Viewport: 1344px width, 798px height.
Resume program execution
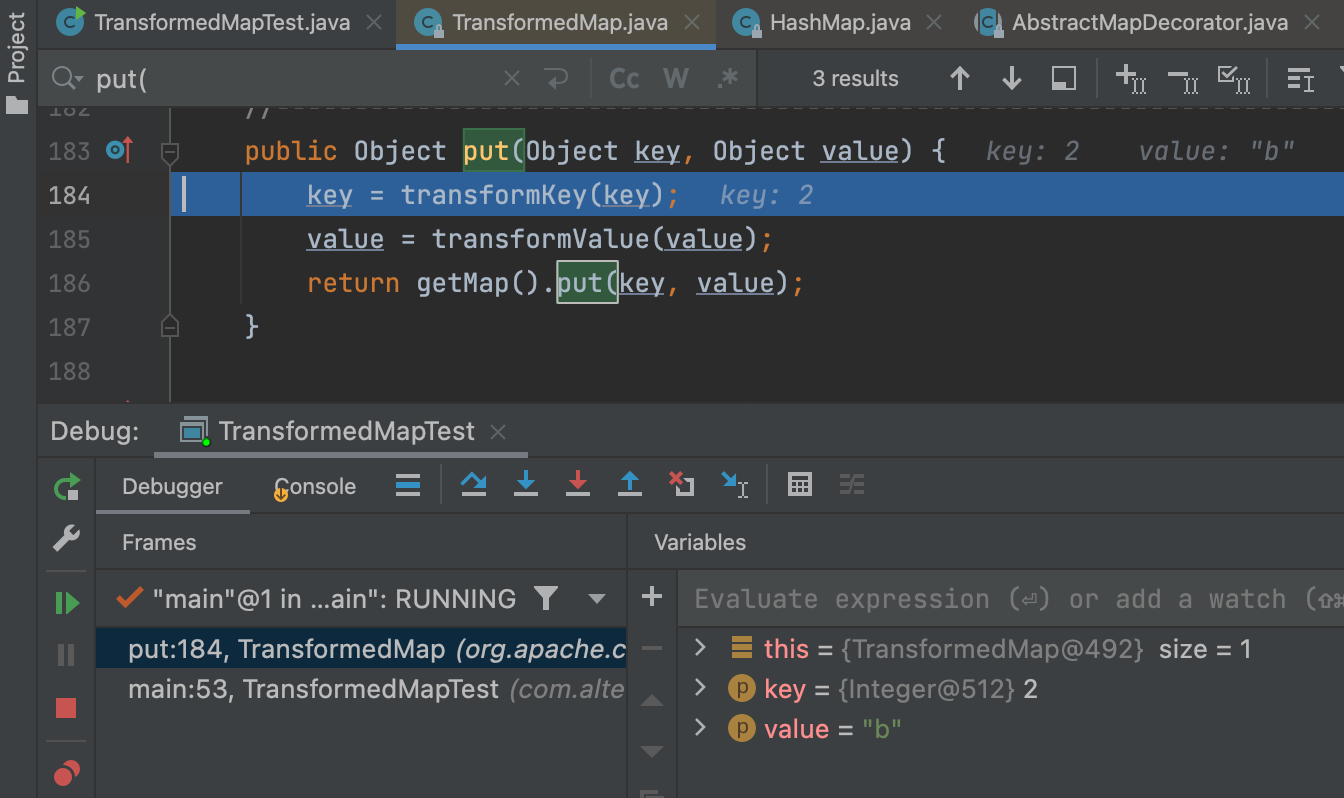point(66,603)
